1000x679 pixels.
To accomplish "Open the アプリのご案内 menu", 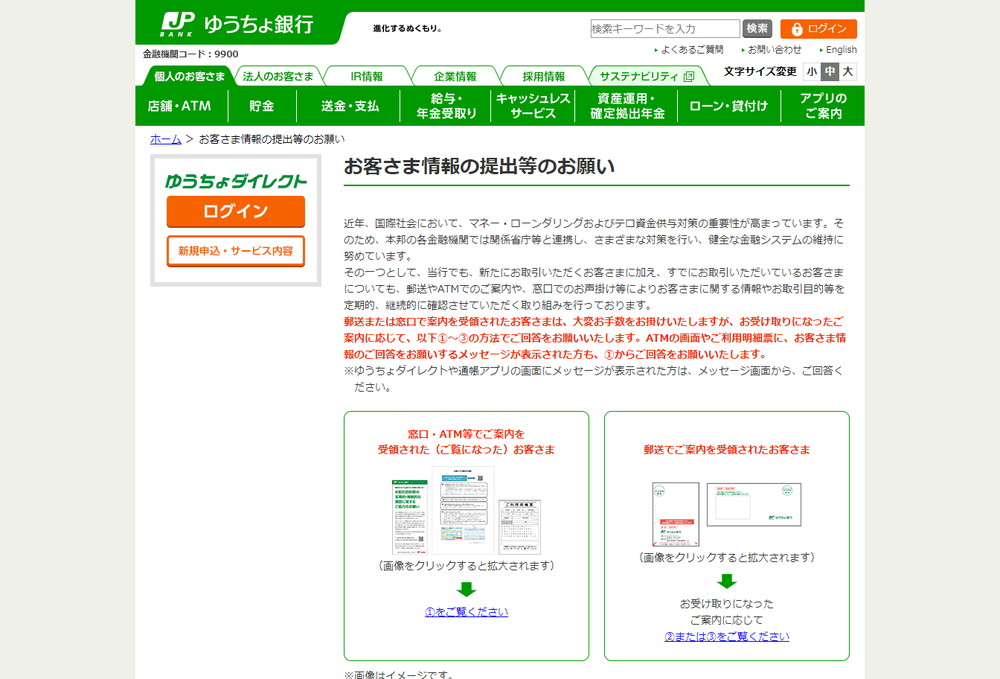I will 823,106.
